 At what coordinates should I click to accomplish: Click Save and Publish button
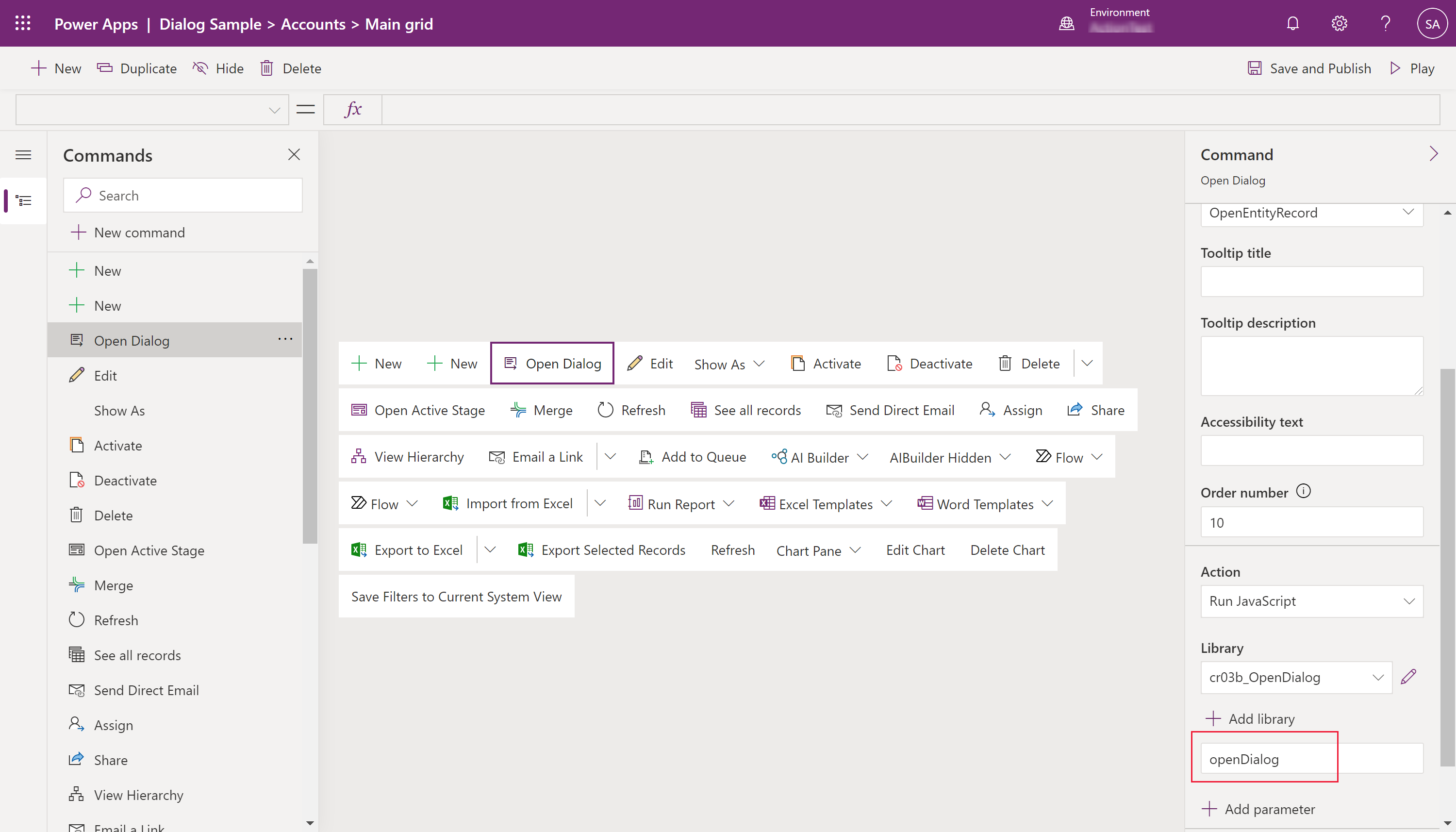[x=1310, y=68]
